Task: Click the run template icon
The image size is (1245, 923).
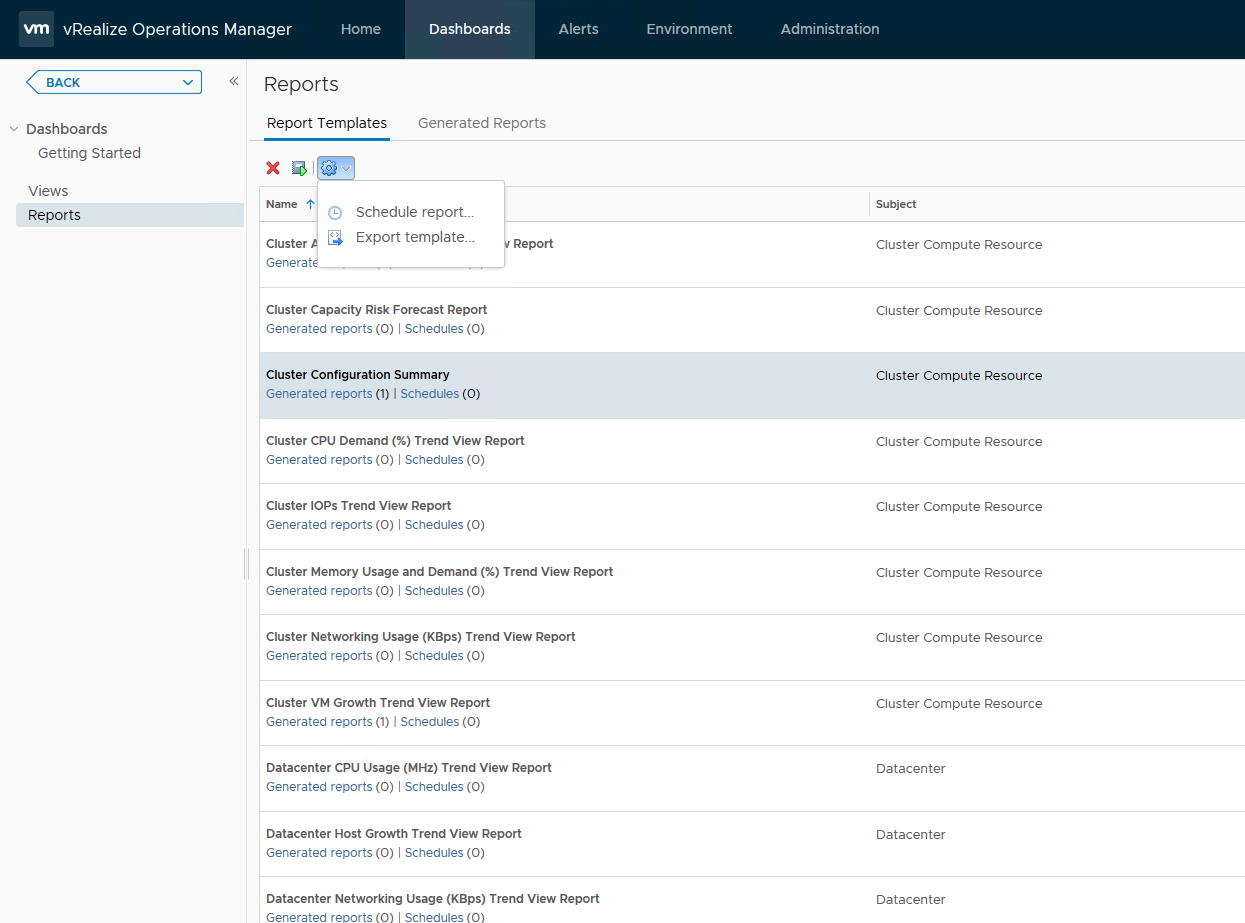Action: [x=299, y=168]
